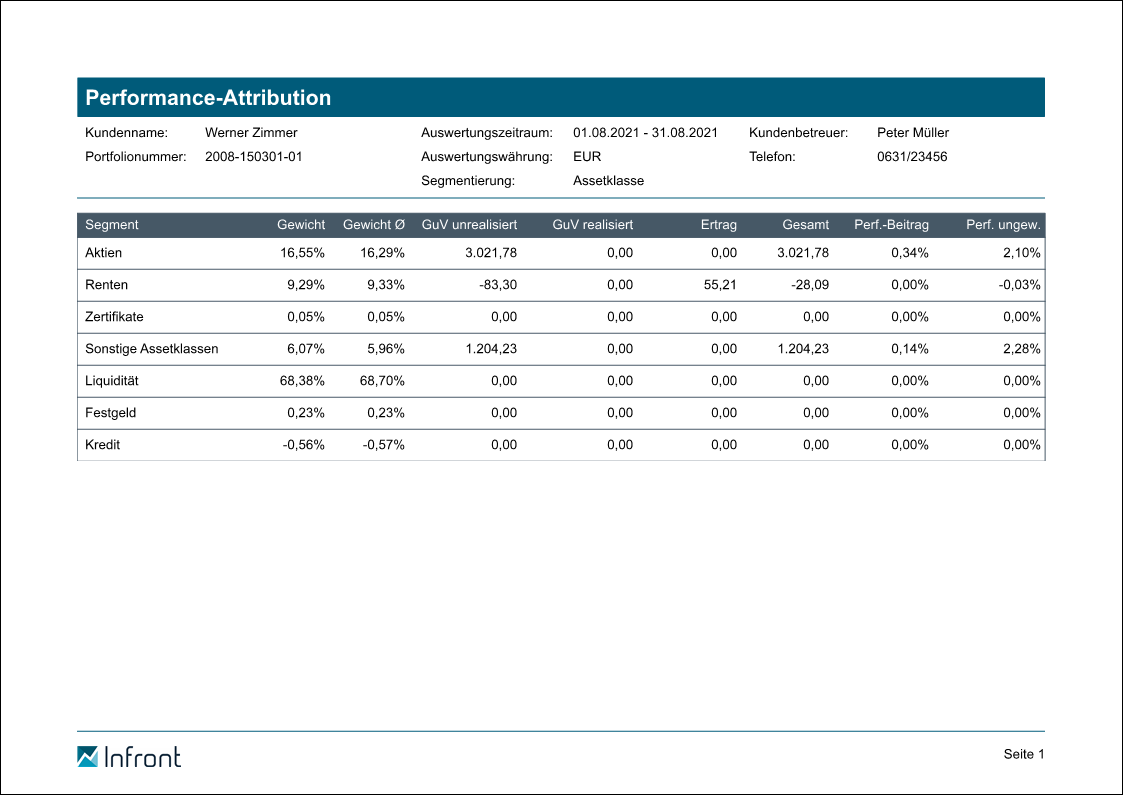The width and height of the screenshot is (1123, 795).
Task: Click the phone number 0631/23456
Action: point(912,156)
